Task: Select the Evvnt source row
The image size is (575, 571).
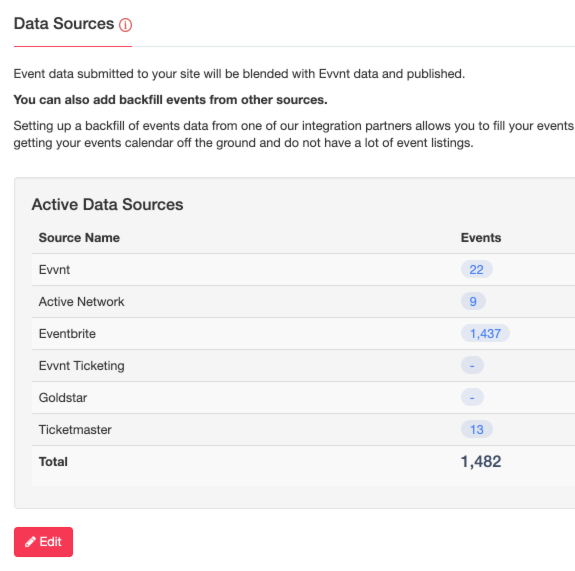Action: [x=303, y=270]
